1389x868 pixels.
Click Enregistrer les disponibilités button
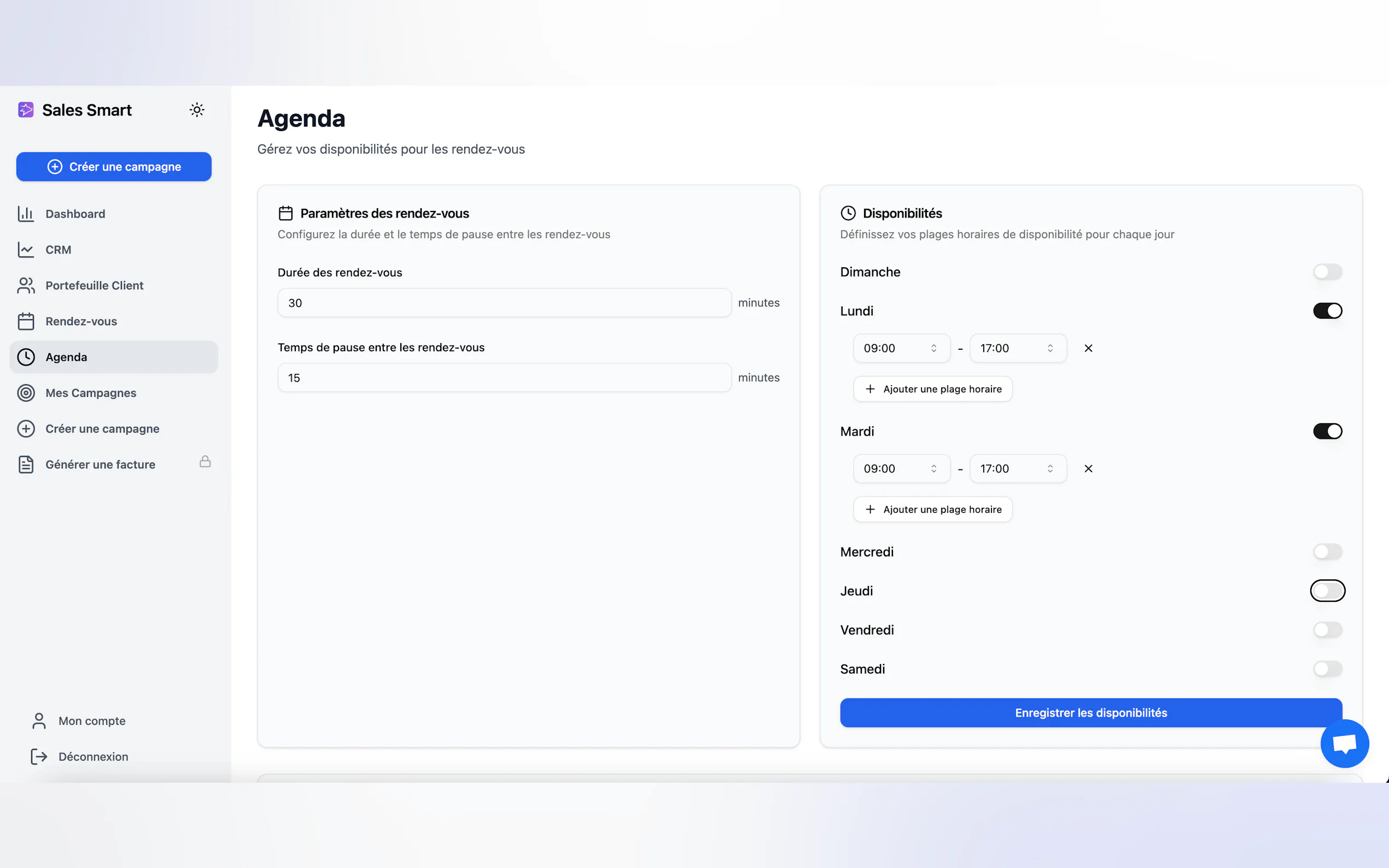click(x=1090, y=712)
